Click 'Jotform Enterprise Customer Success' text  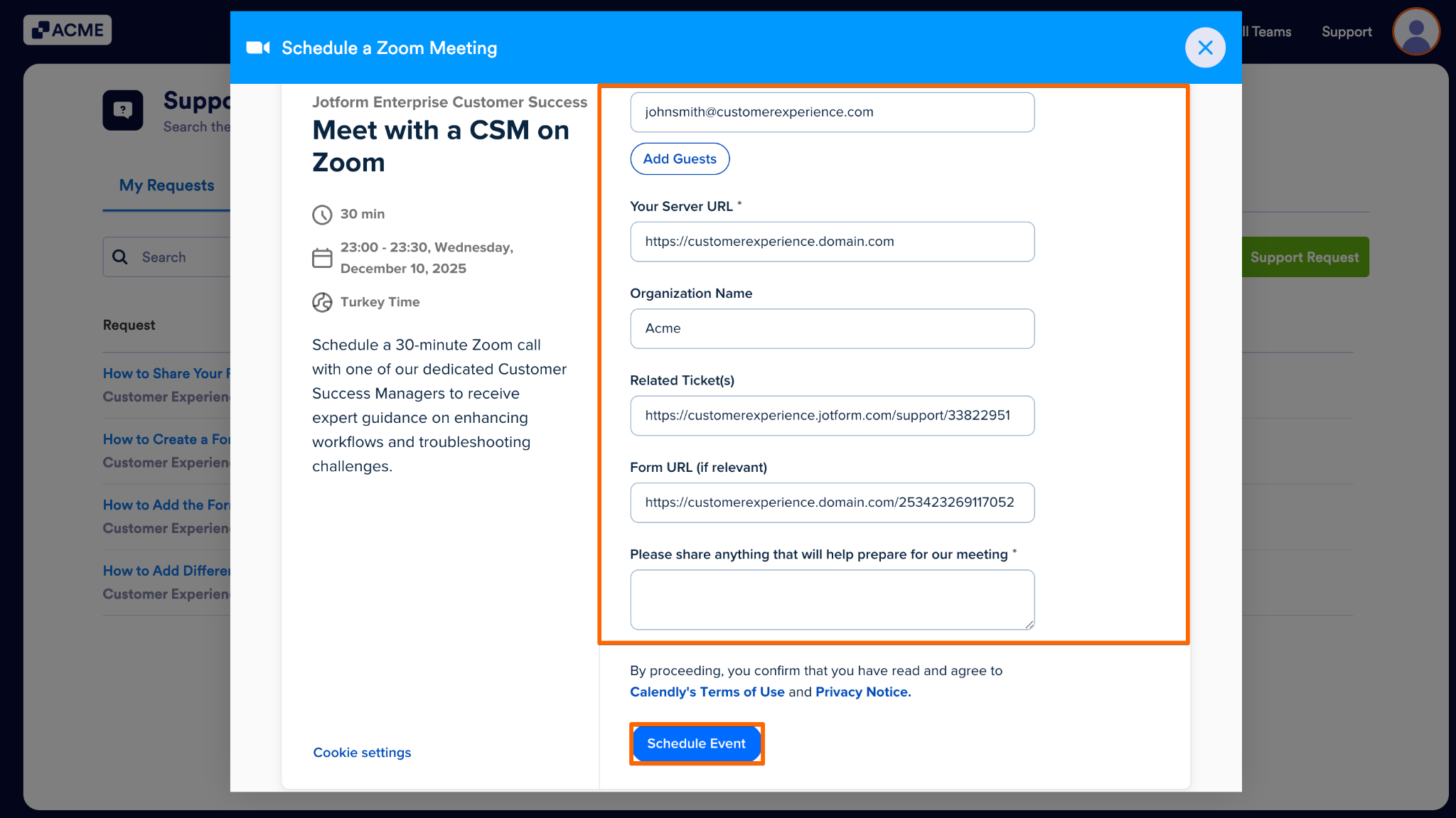coord(450,102)
